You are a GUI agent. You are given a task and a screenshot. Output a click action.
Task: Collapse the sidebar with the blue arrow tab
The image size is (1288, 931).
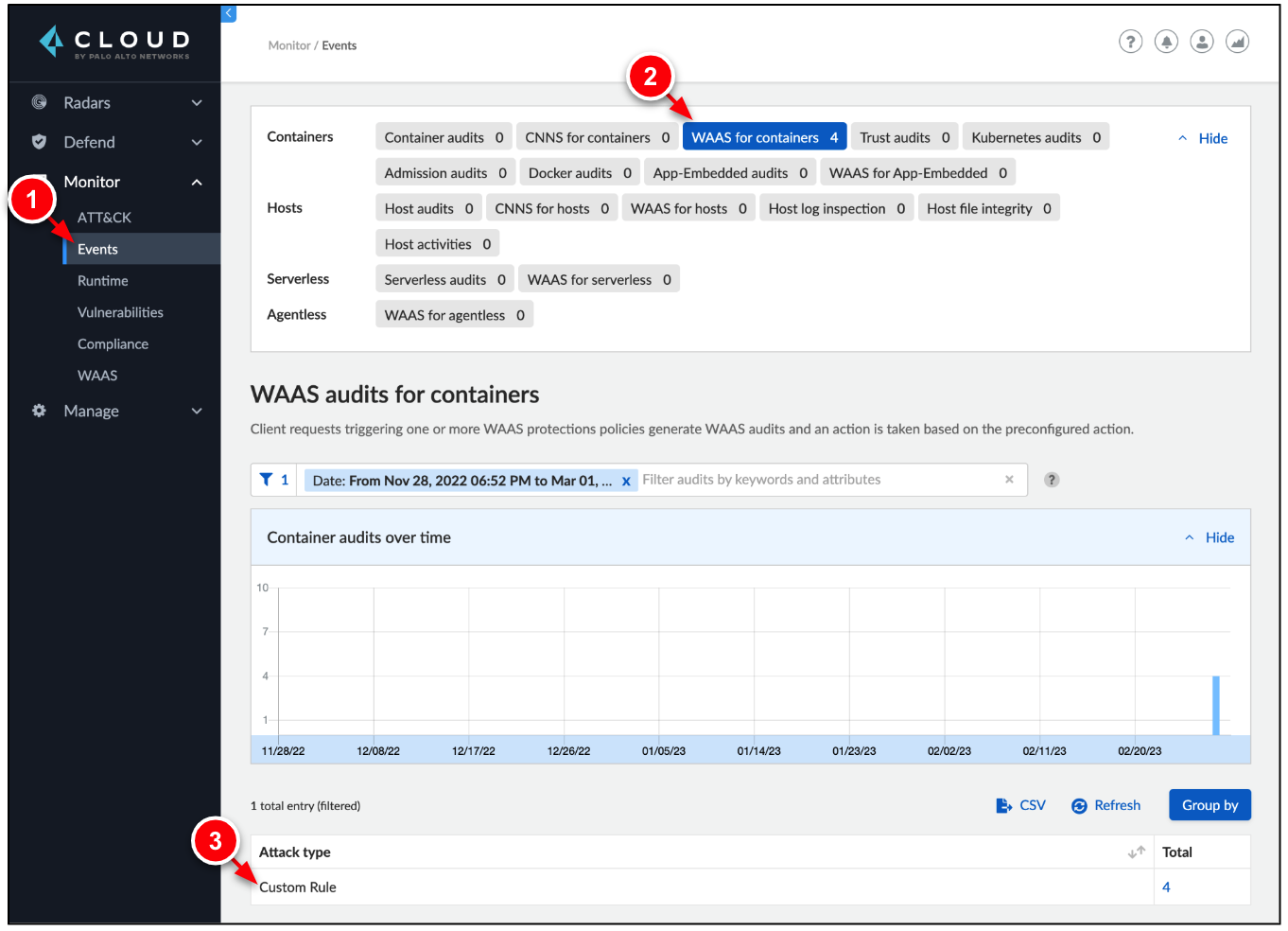pyautogui.click(x=228, y=13)
